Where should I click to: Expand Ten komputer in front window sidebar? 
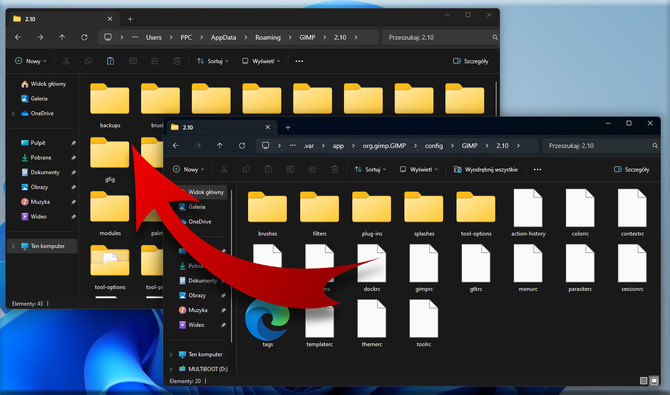point(171,354)
